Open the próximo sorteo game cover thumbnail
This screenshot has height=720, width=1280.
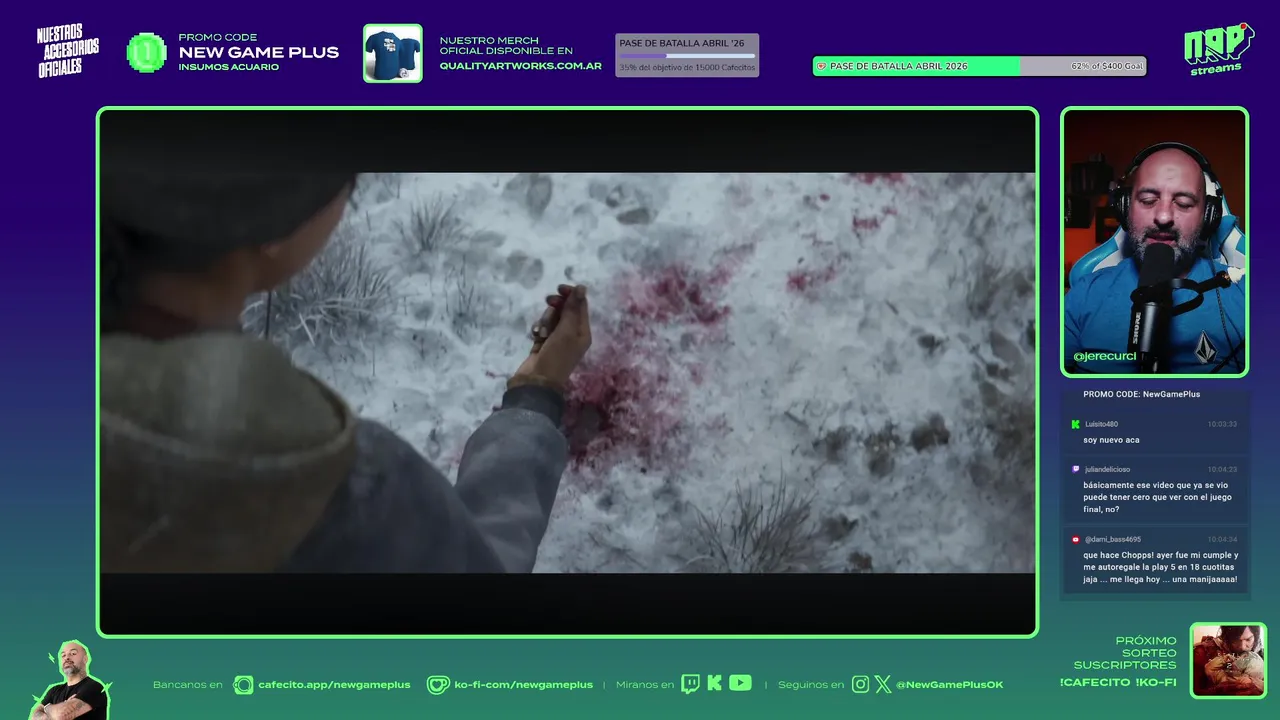(x=1228, y=660)
